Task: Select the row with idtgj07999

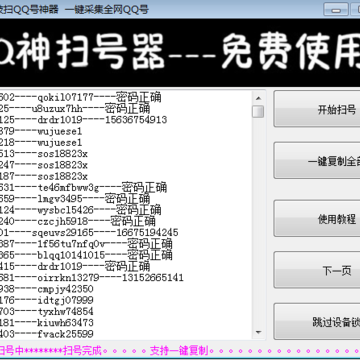Action: (47, 300)
